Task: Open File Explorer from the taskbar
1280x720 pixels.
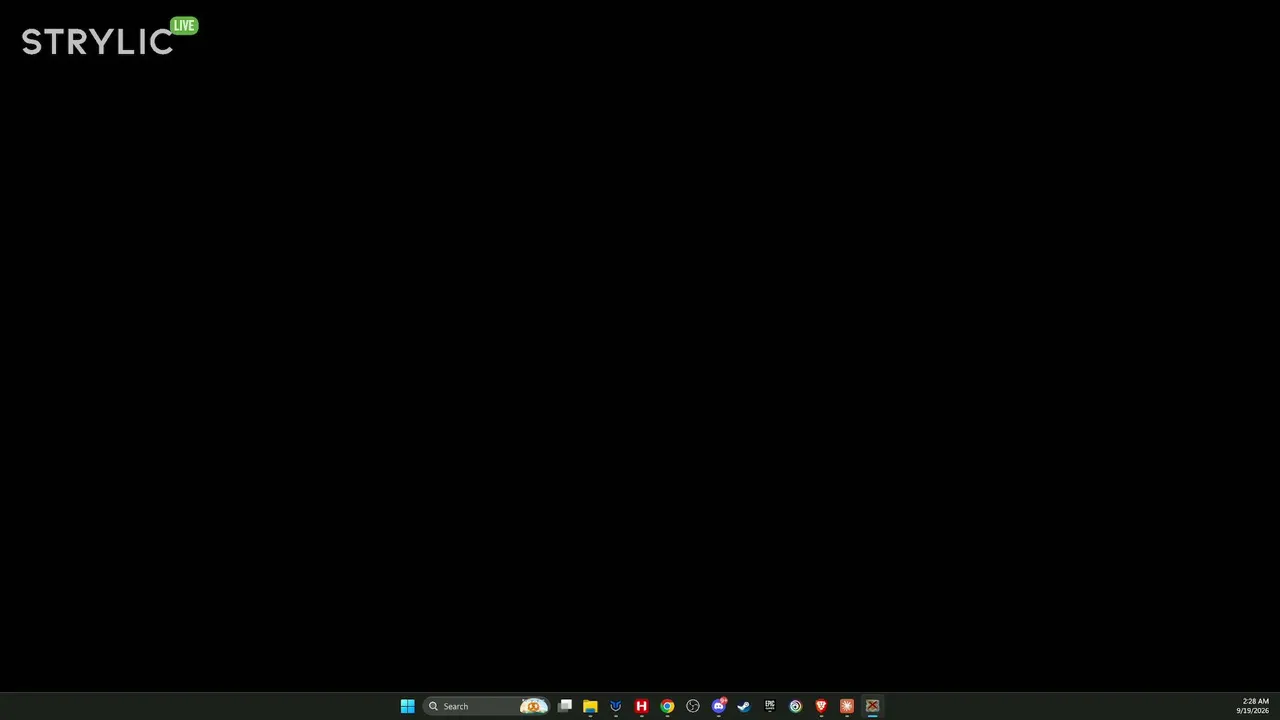Action: point(590,706)
